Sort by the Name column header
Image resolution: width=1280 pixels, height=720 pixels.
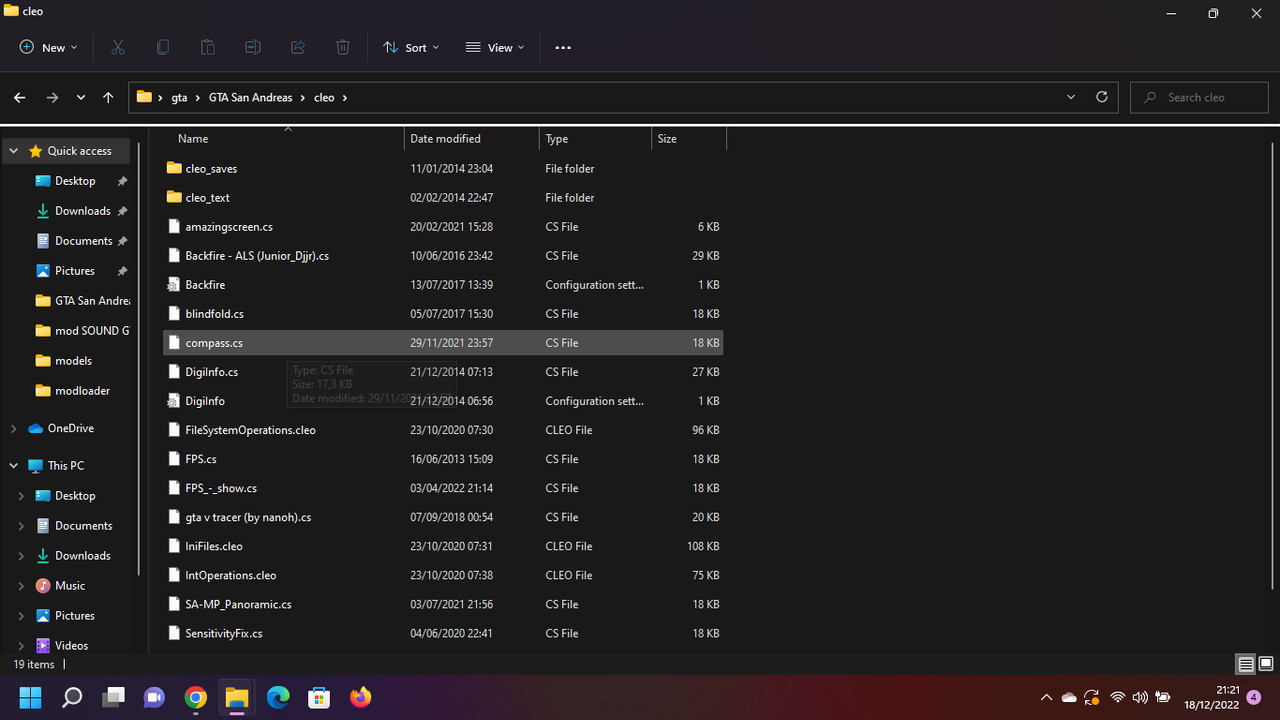tap(283, 139)
